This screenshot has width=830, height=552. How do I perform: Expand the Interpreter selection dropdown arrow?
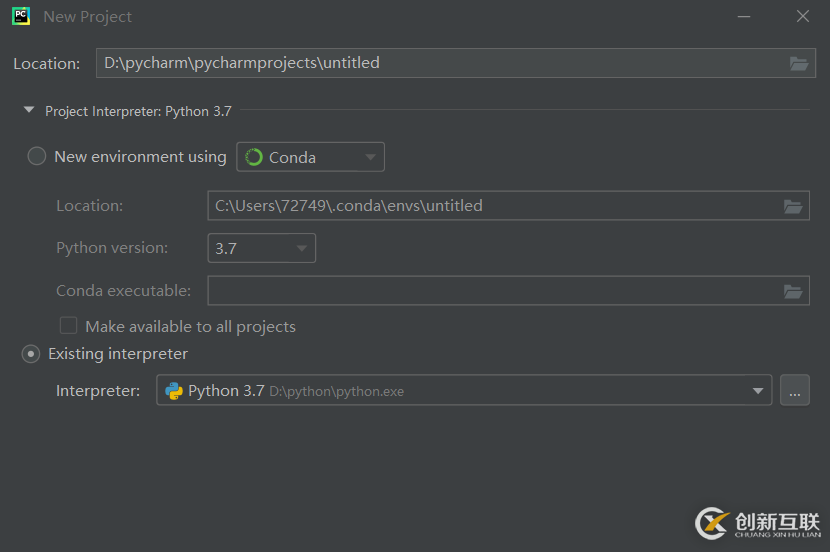pos(758,391)
